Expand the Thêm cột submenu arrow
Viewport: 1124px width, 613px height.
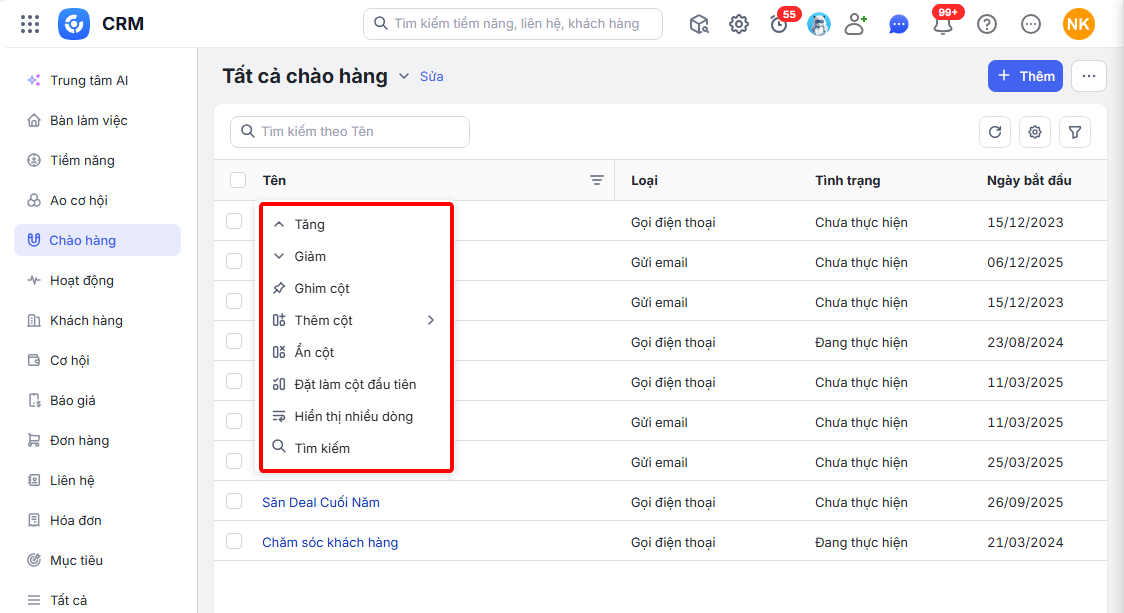tap(431, 320)
